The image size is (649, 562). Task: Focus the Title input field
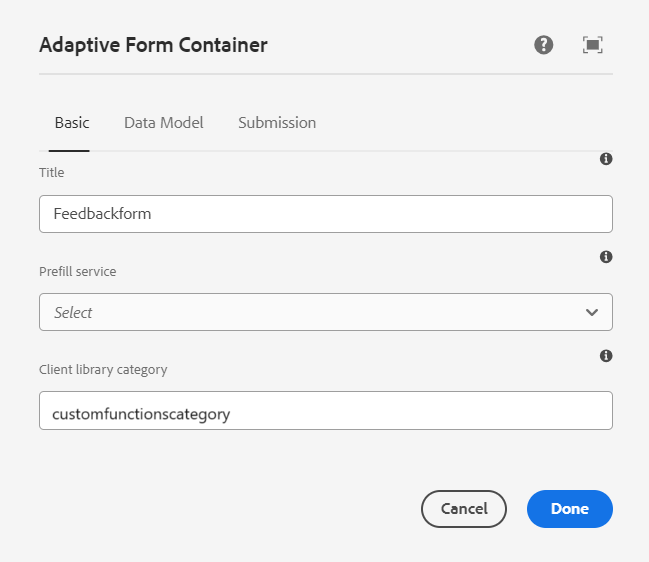[325, 214]
